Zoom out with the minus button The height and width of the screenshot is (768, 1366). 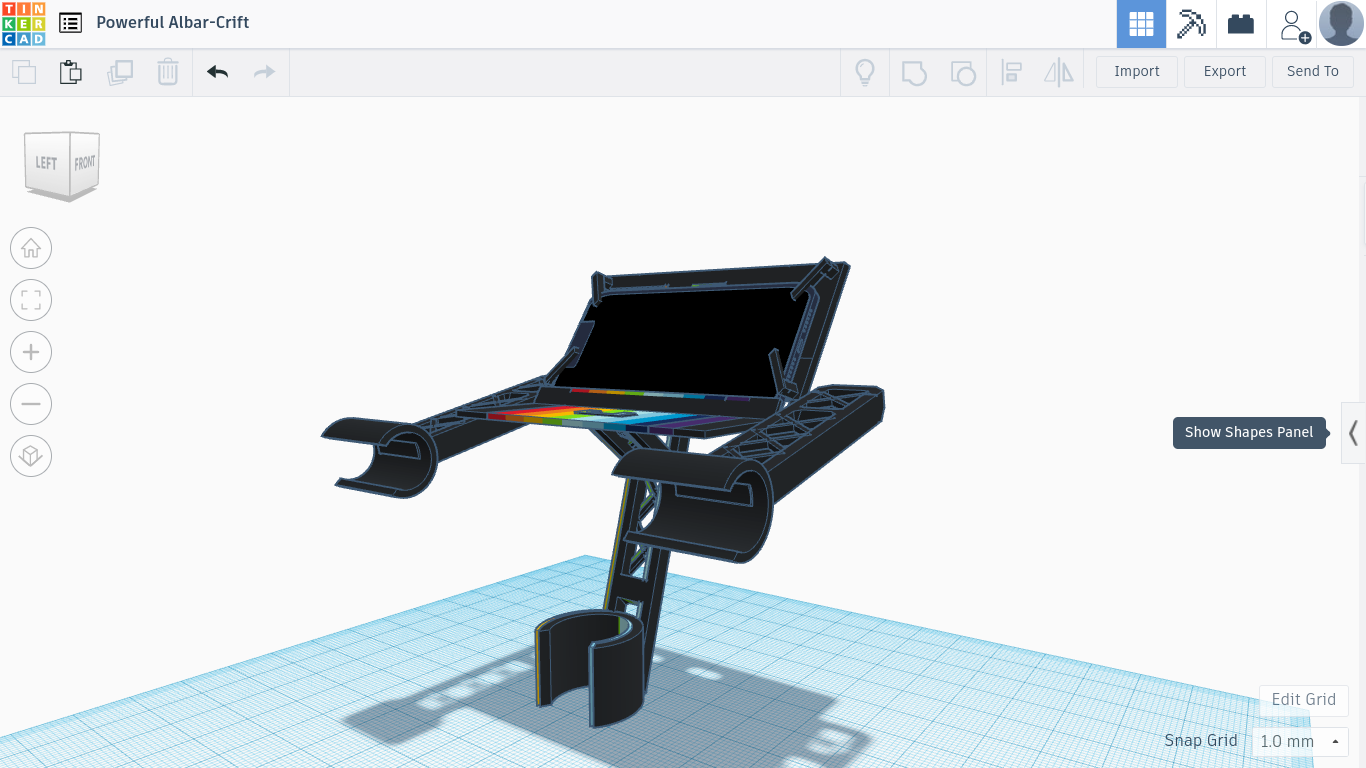(31, 404)
